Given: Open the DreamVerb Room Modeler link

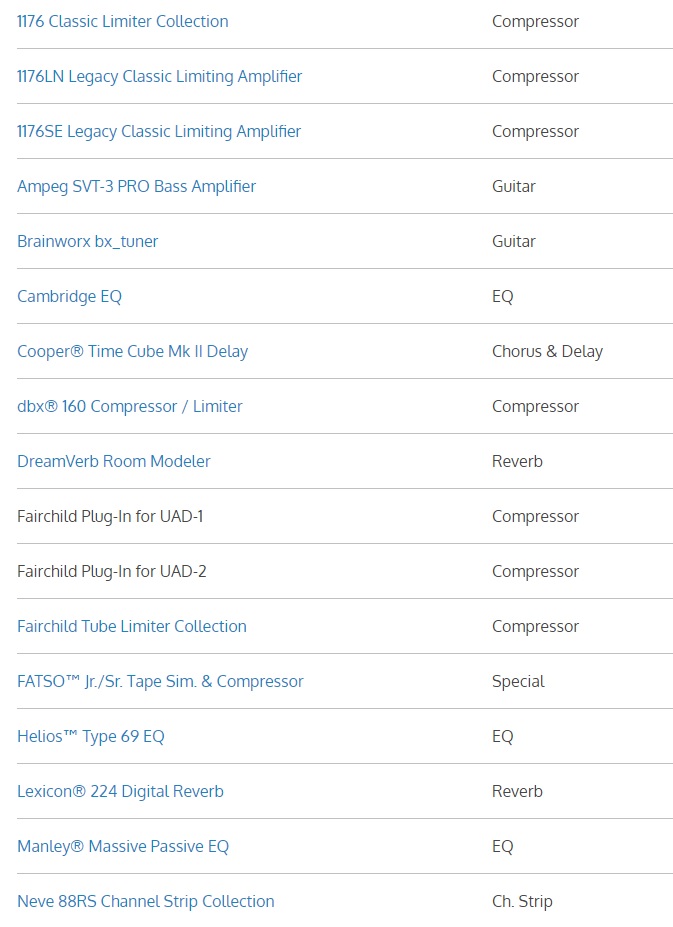Looking at the screenshot, I should (113, 461).
